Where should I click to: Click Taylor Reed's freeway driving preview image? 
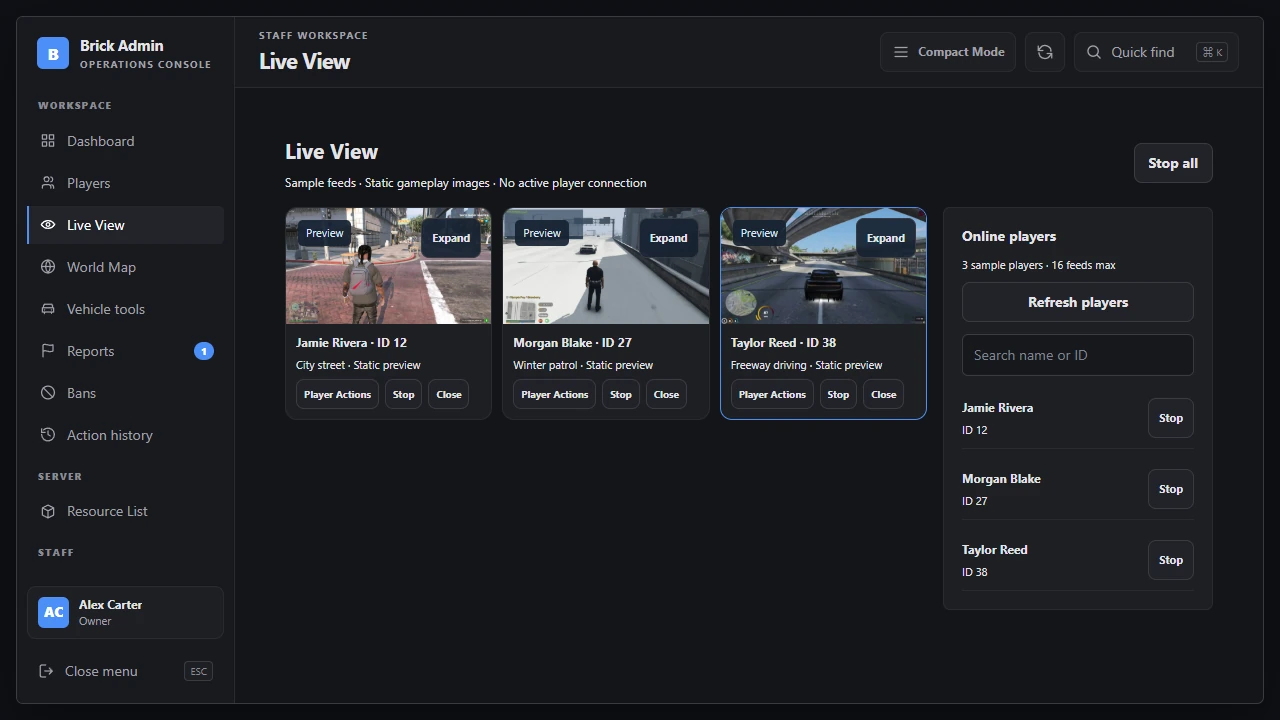pos(823,266)
